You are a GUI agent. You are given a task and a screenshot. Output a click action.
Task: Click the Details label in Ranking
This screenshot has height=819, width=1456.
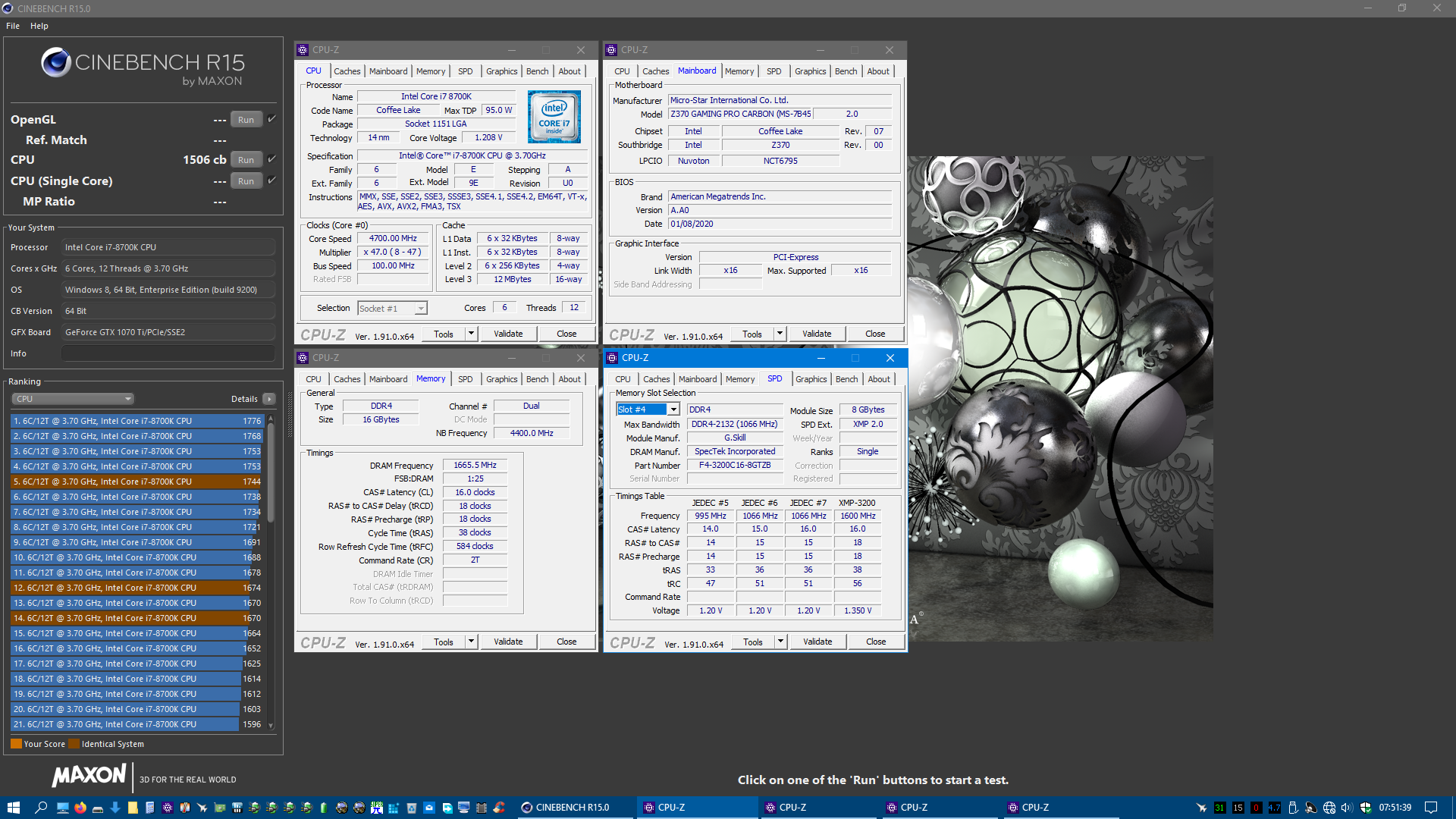244,399
